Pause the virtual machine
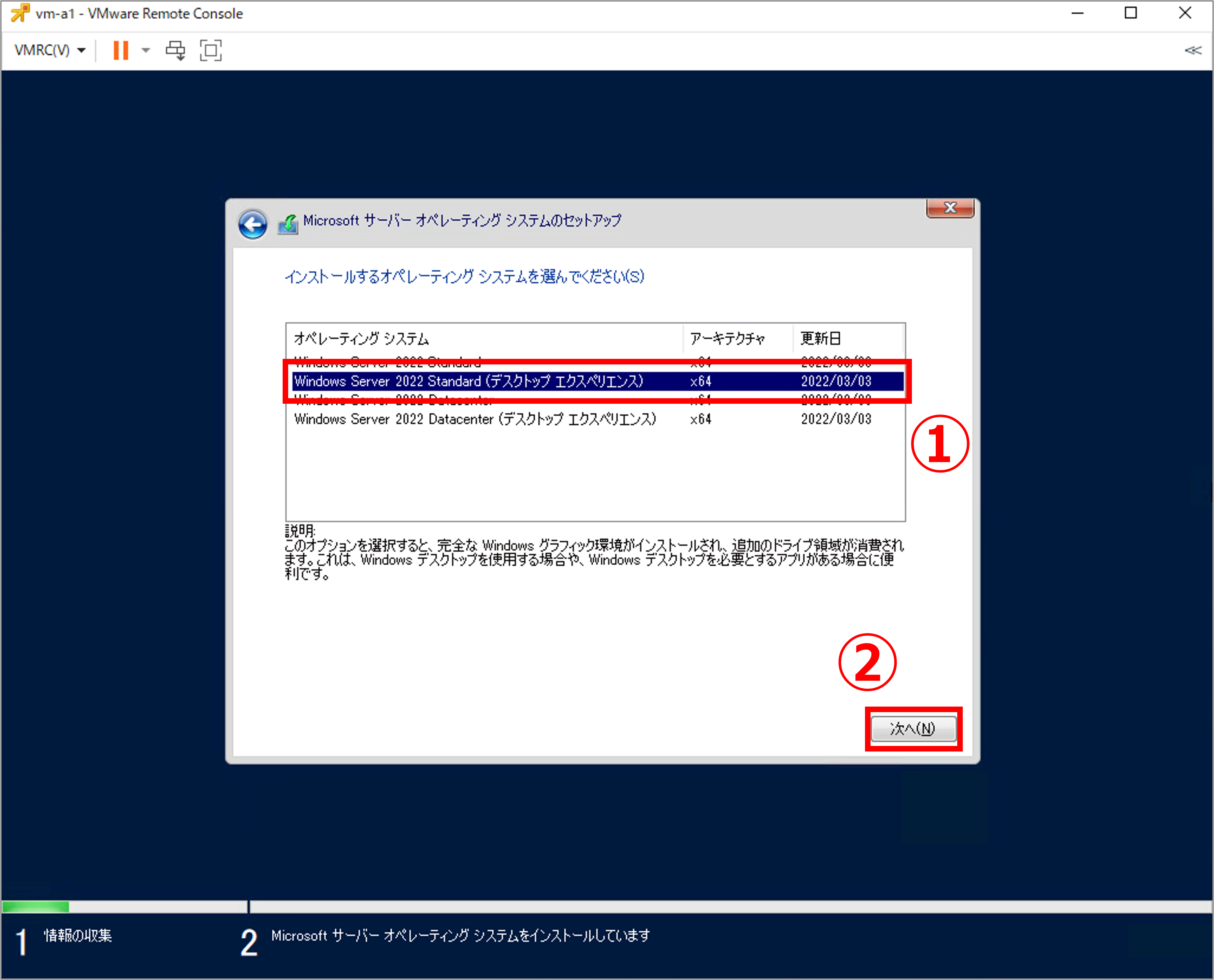Image resolution: width=1214 pixels, height=980 pixels. (121, 50)
